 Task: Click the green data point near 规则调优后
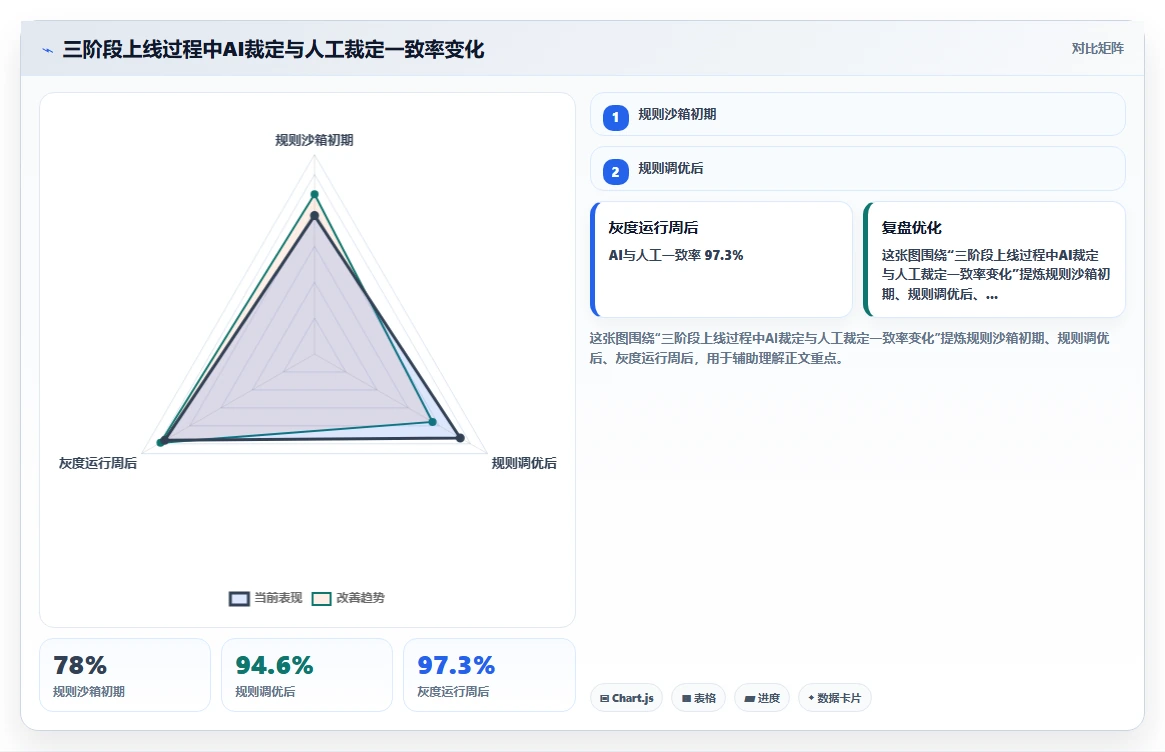pos(432,421)
